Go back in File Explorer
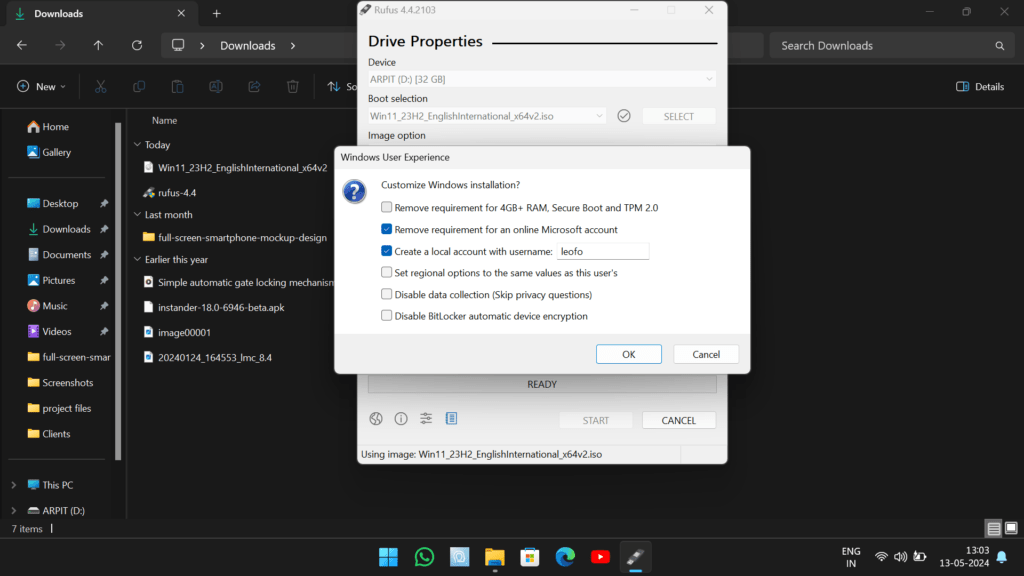Image resolution: width=1024 pixels, height=576 pixels. pos(22,45)
